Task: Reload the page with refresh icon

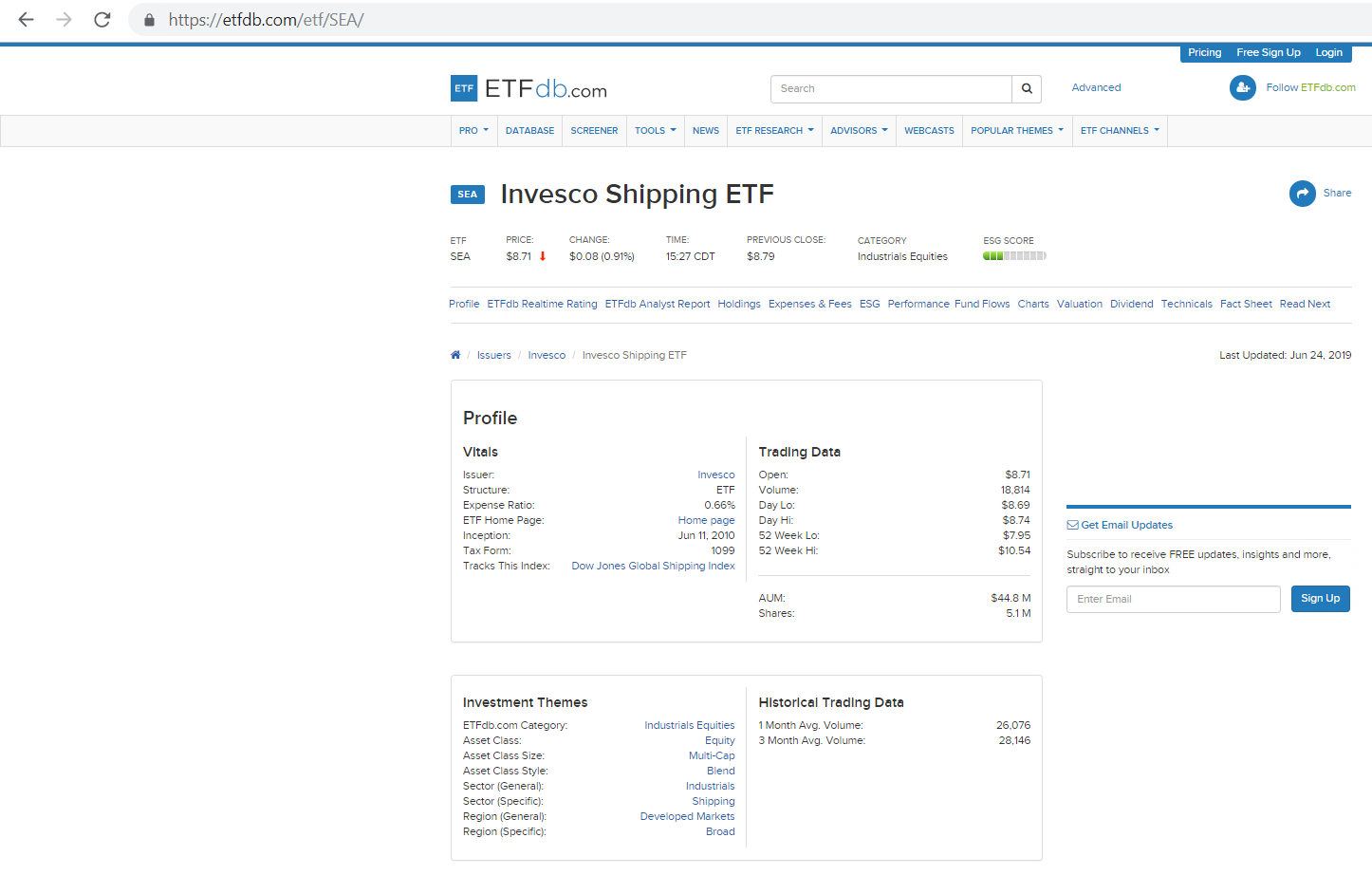Action: (x=102, y=20)
